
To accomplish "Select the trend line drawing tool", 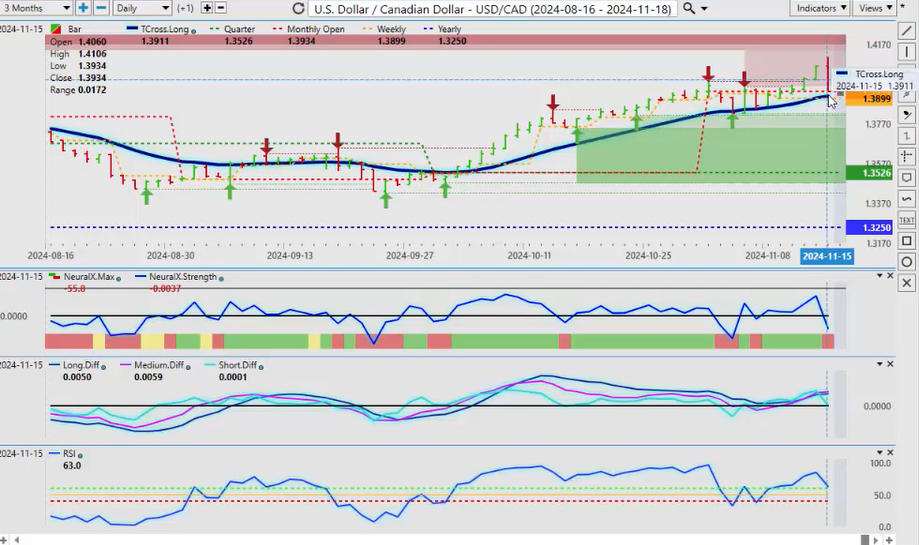I will pos(906,30).
